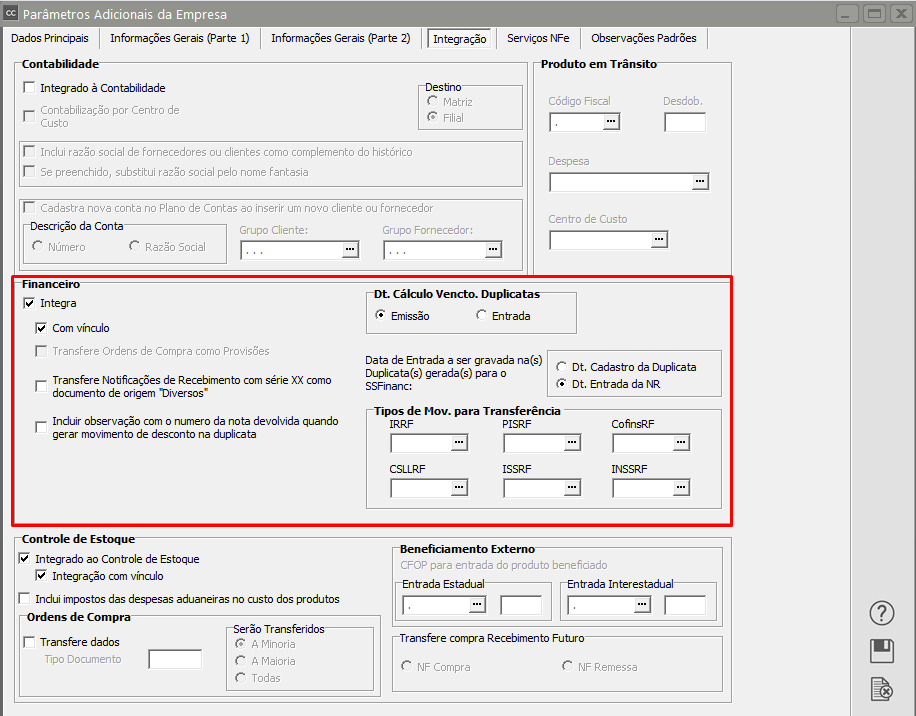This screenshot has height=716, width=916.
Task: Uncheck the Integra checkbox in Financeiro
Action: [29, 303]
